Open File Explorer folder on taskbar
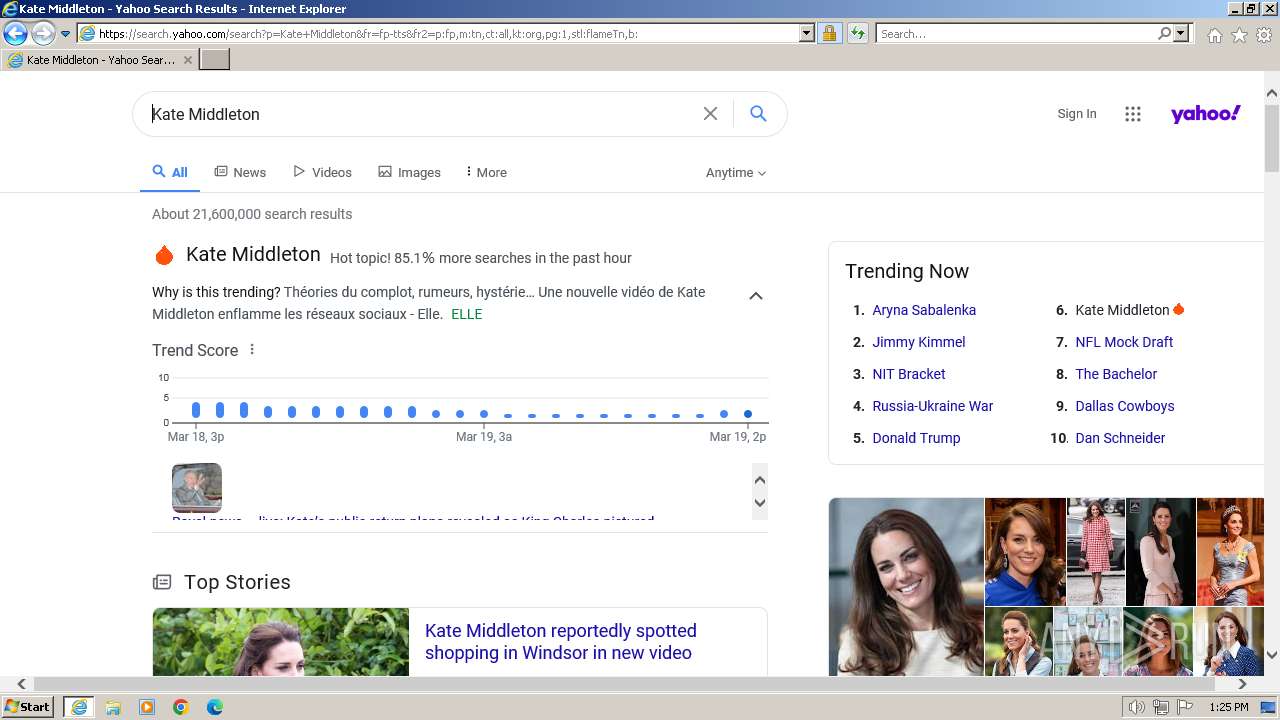 (x=113, y=707)
